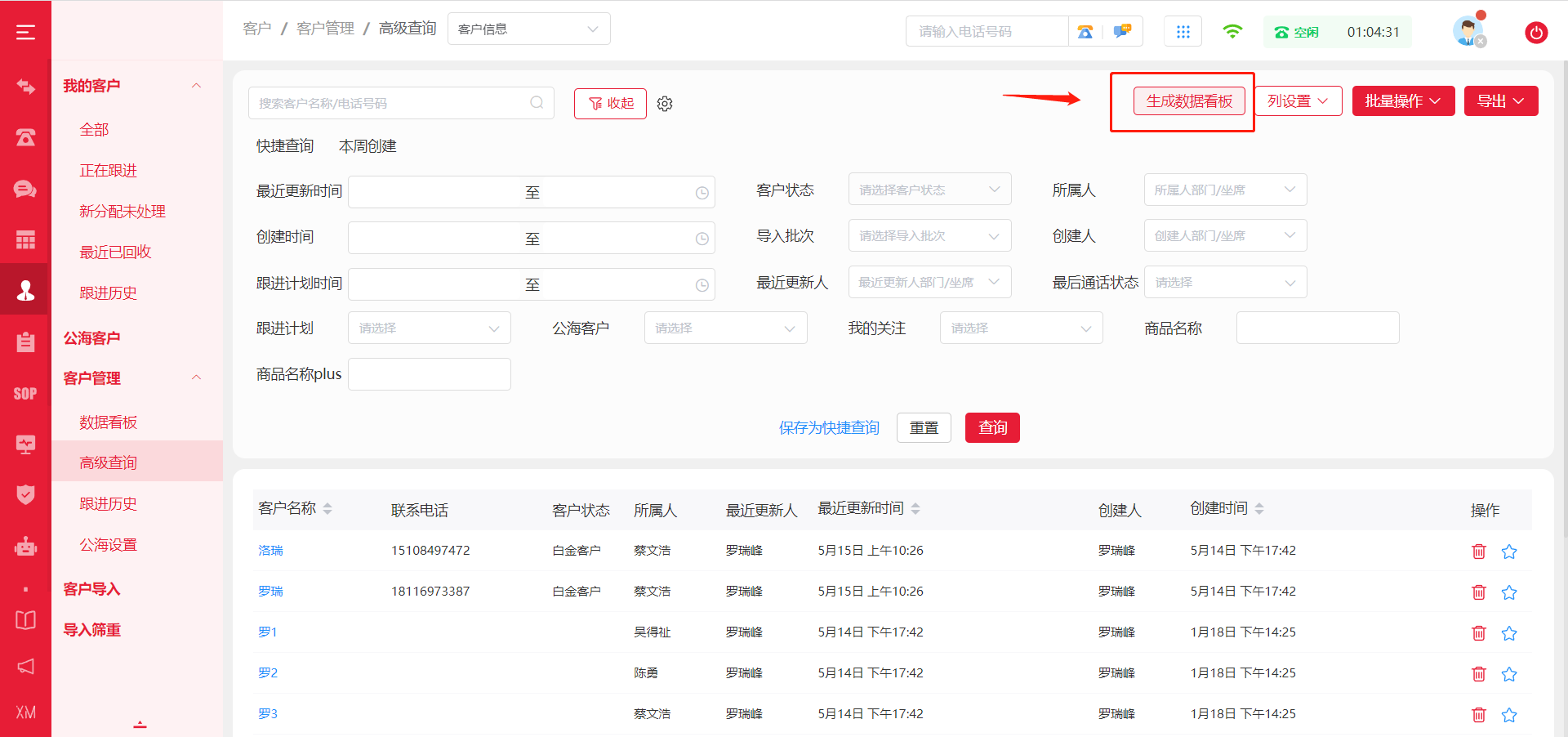Click the red power logout icon
This screenshot has height=737, width=1568.
(x=1535, y=33)
